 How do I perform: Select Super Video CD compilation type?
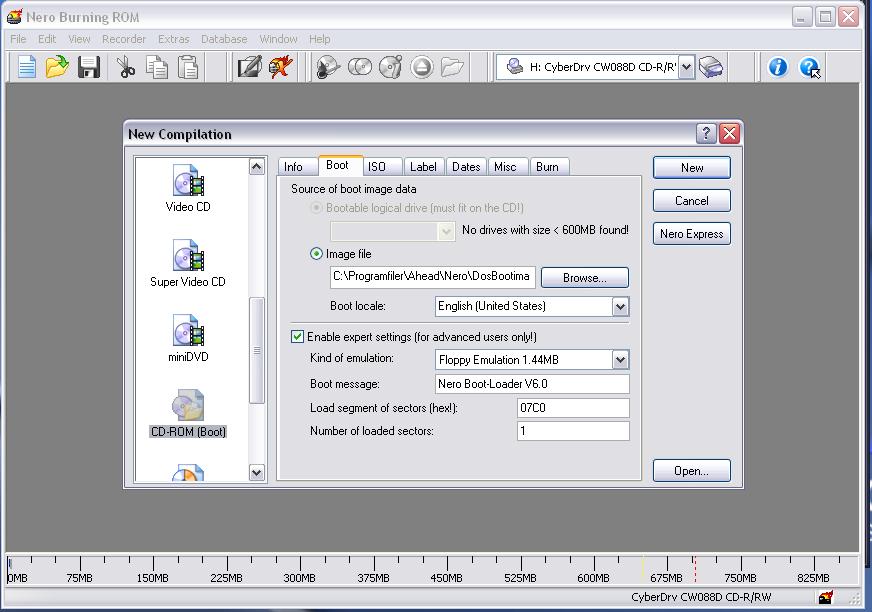click(x=188, y=263)
